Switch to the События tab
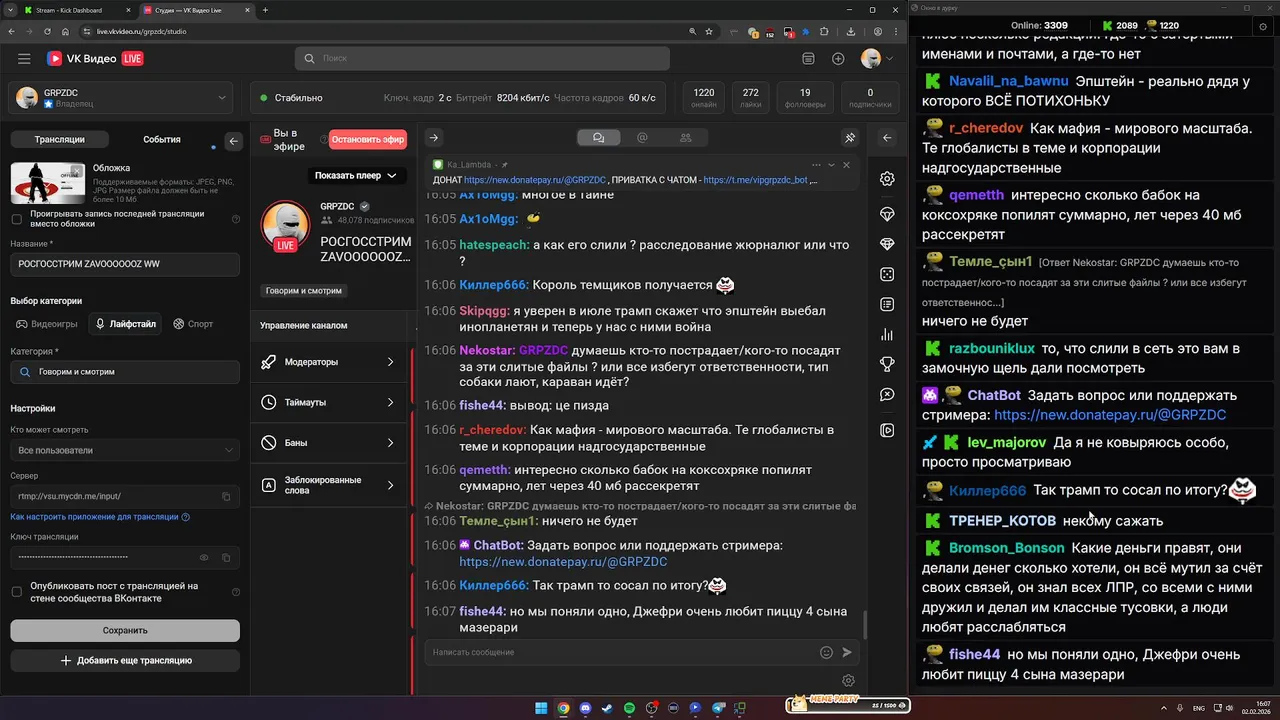The image size is (1280, 720). pyautogui.click(x=162, y=139)
